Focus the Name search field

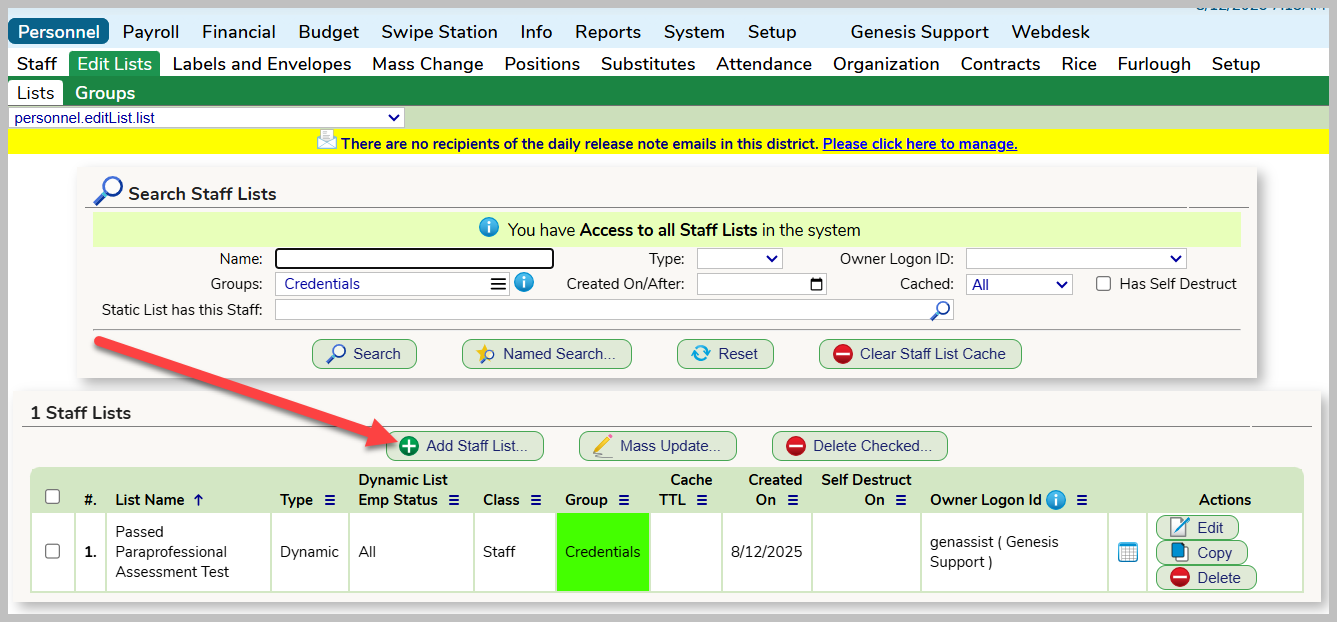click(x=414, y=259)
